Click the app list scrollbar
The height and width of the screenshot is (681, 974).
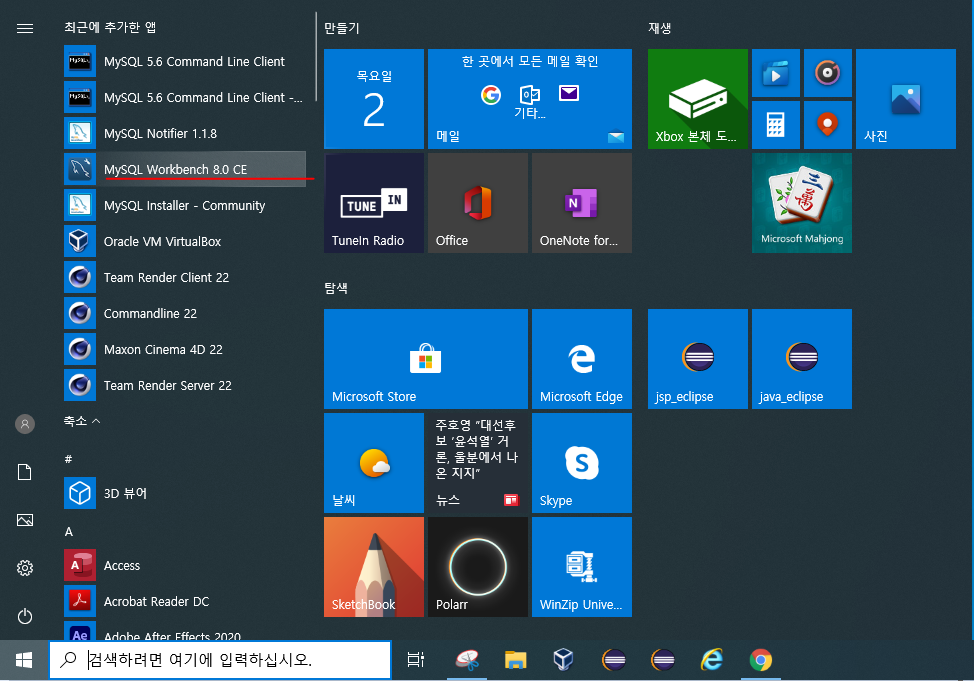point(316,56)
